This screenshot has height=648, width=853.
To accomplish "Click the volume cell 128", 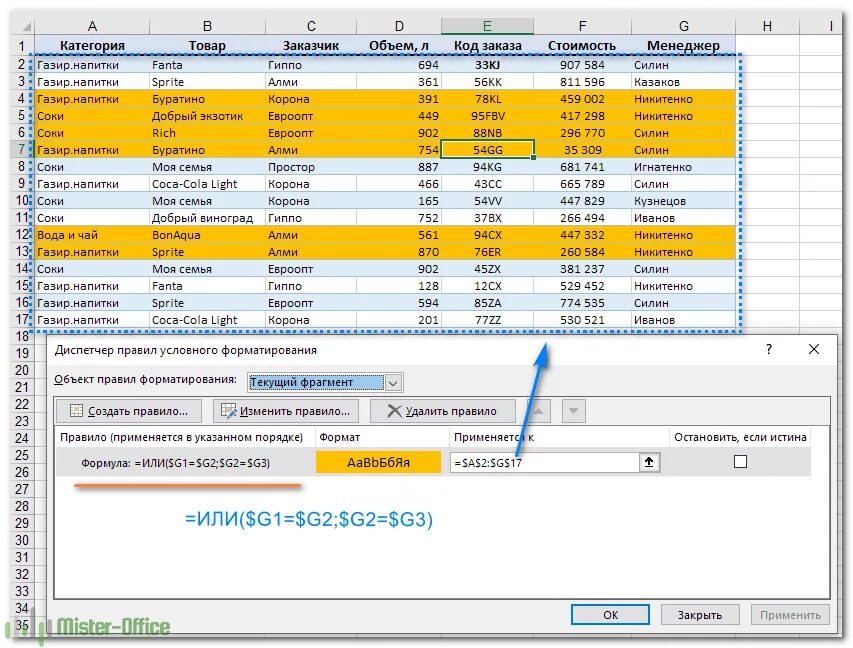I will [399, 286].
